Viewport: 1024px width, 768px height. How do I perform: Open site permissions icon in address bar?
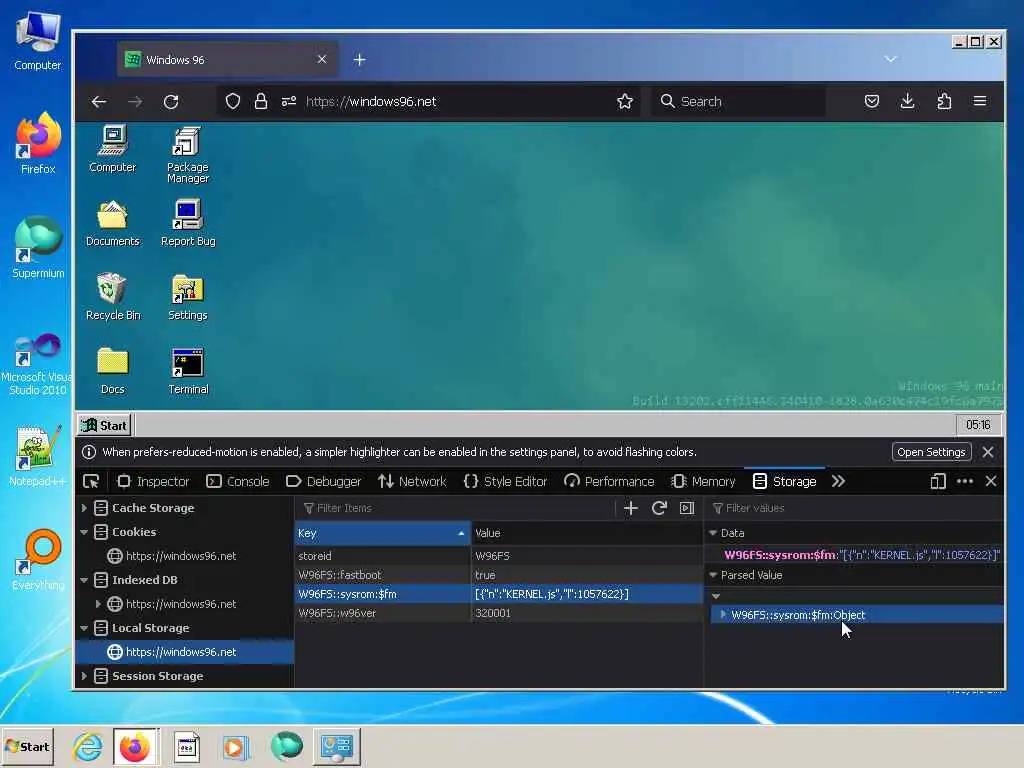point(289,101)
